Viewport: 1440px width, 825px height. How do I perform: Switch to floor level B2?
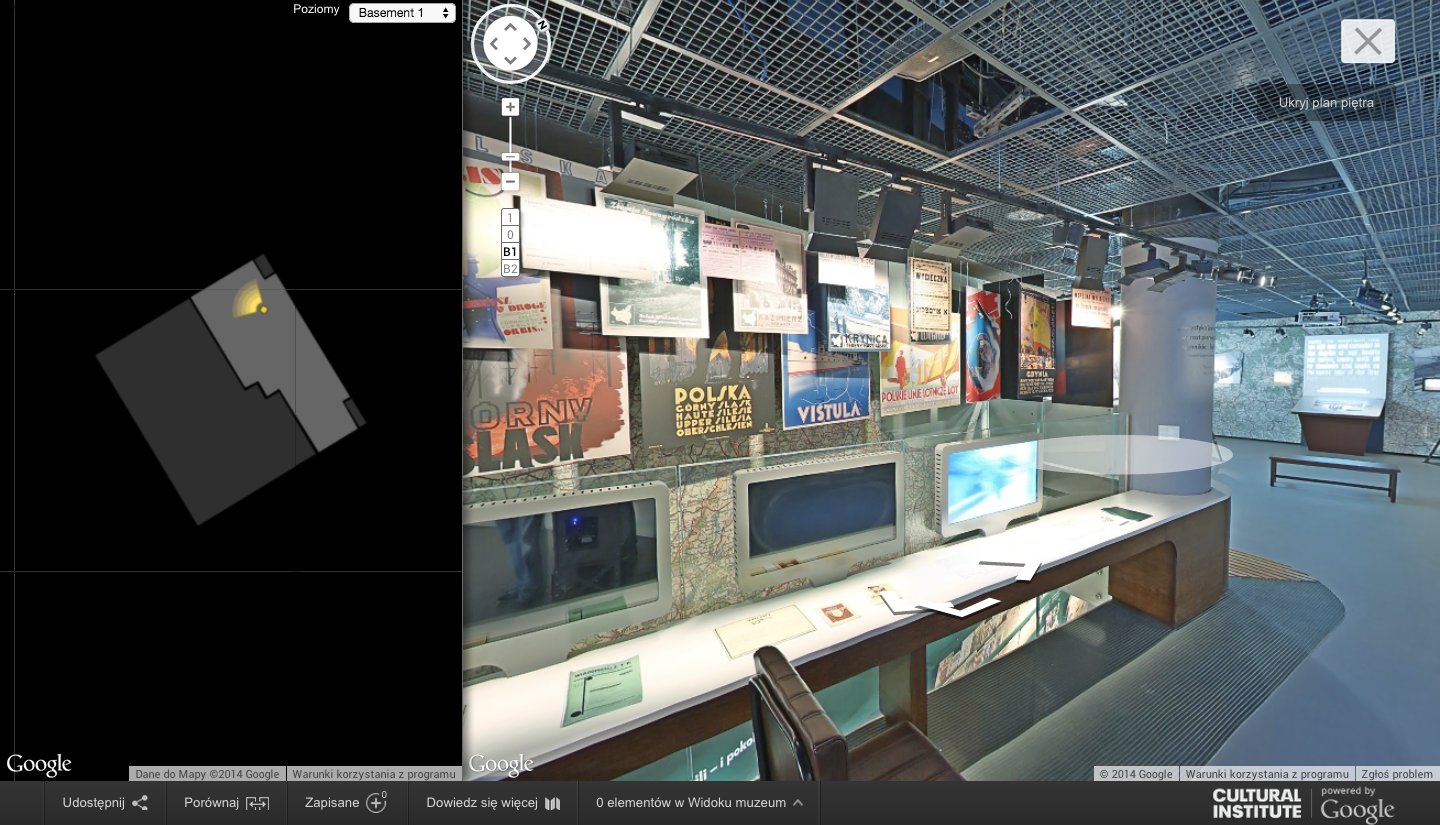coord(510,269)
